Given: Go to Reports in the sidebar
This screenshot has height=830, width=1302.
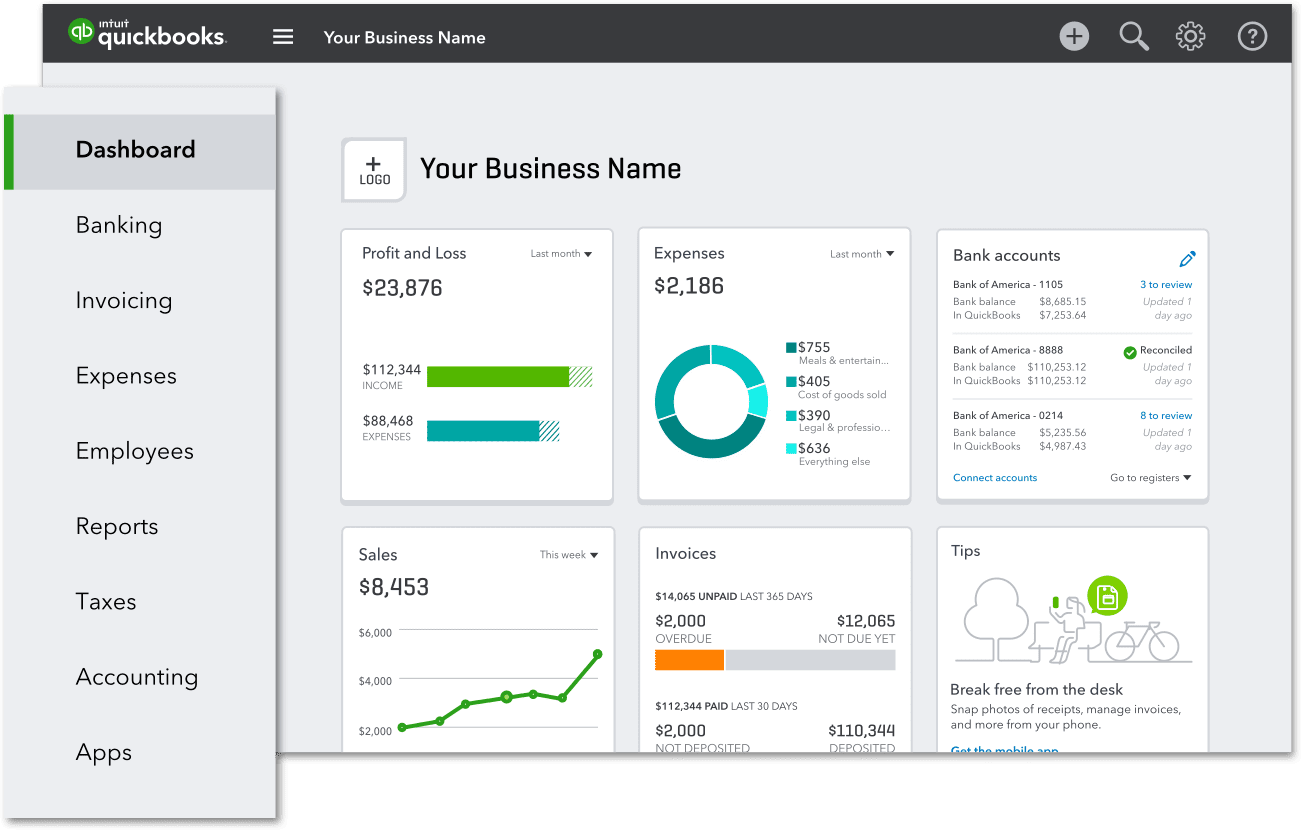Looking at the screenshot, I should click(x=117, y=527).
